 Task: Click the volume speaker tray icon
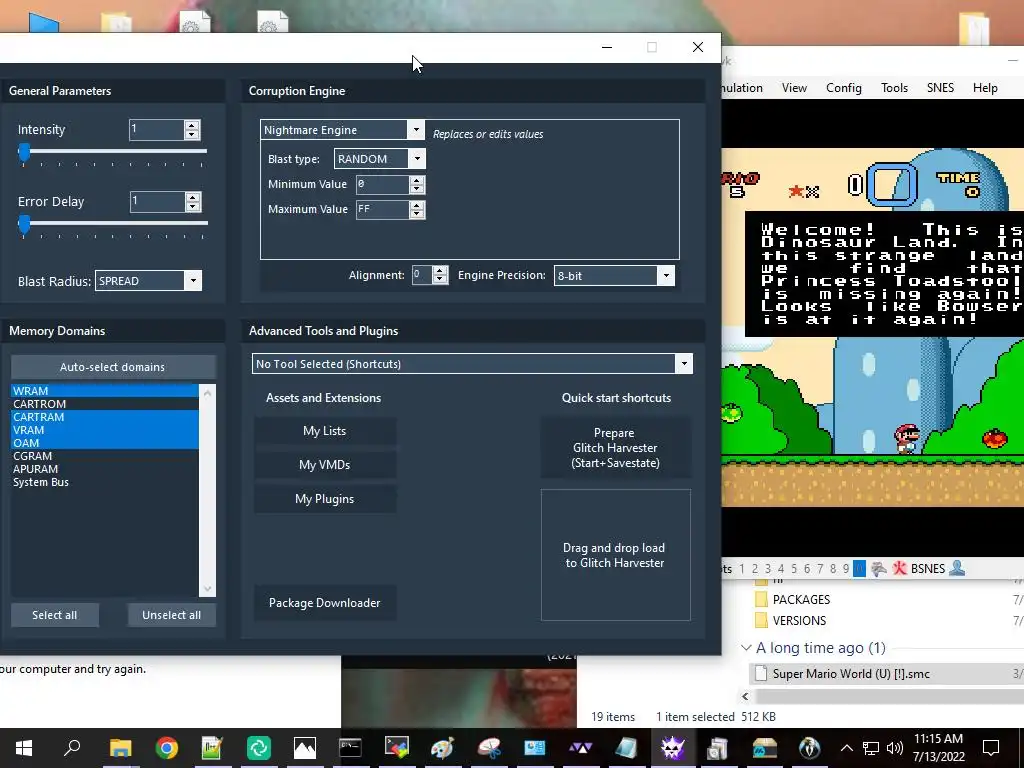point(895,748)
